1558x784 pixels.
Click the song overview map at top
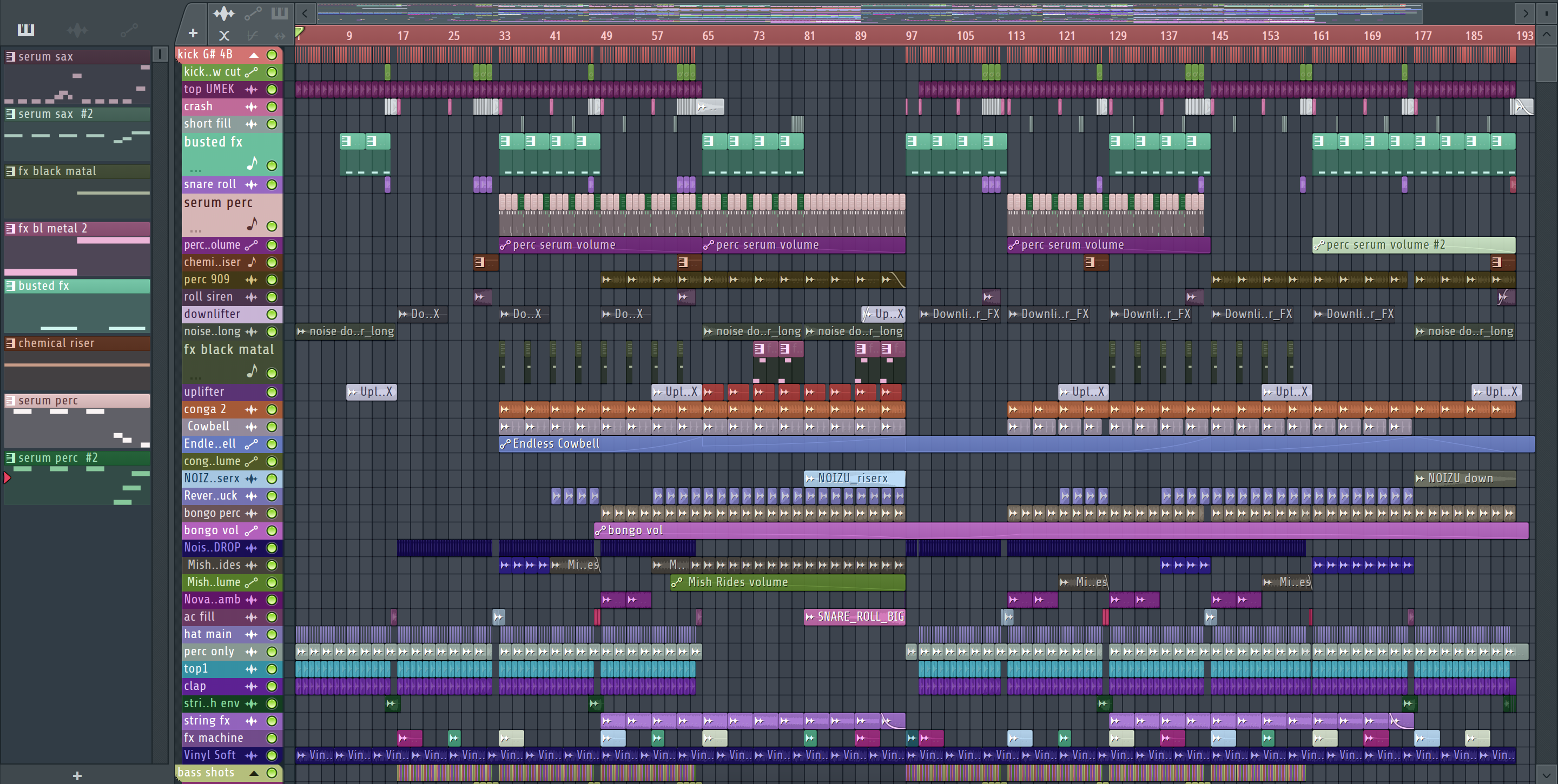click(x=869, y=12)
